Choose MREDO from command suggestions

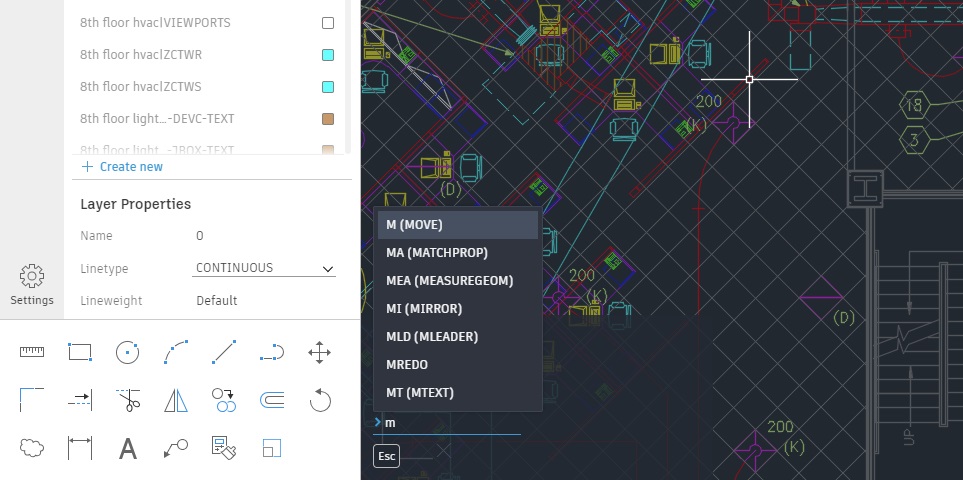pos(458,365)
